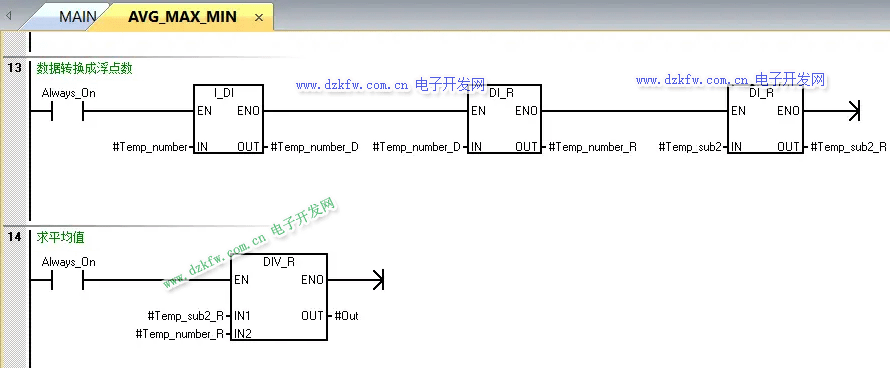This screenshot has height=368, width=890.
Task: Select #Temp_number input operand of I_DI
Action: click(150, 147)
